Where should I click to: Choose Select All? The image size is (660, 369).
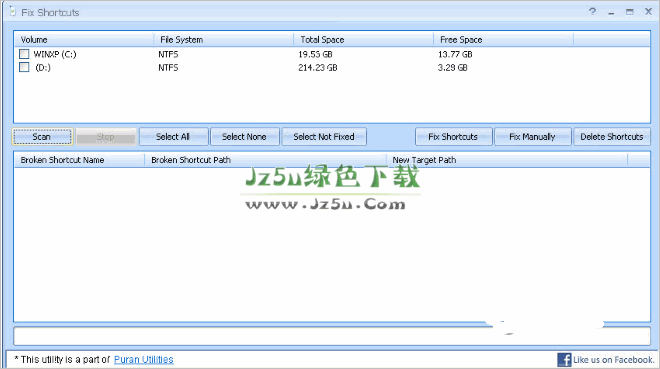pyautogui.click(x=173, y=137)
